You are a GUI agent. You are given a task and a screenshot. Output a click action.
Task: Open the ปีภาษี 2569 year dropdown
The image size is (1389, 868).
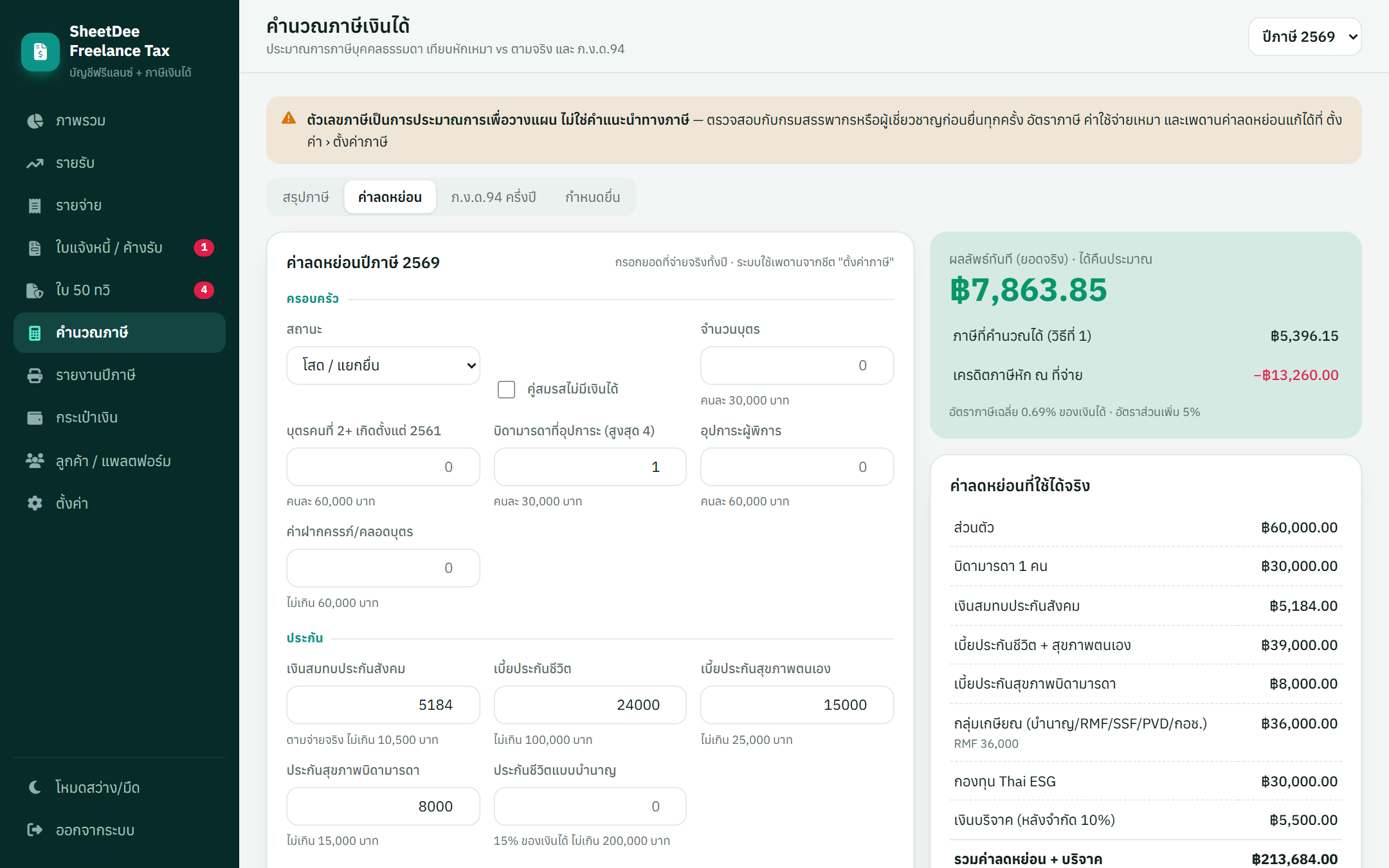[x=1305, y=37]
